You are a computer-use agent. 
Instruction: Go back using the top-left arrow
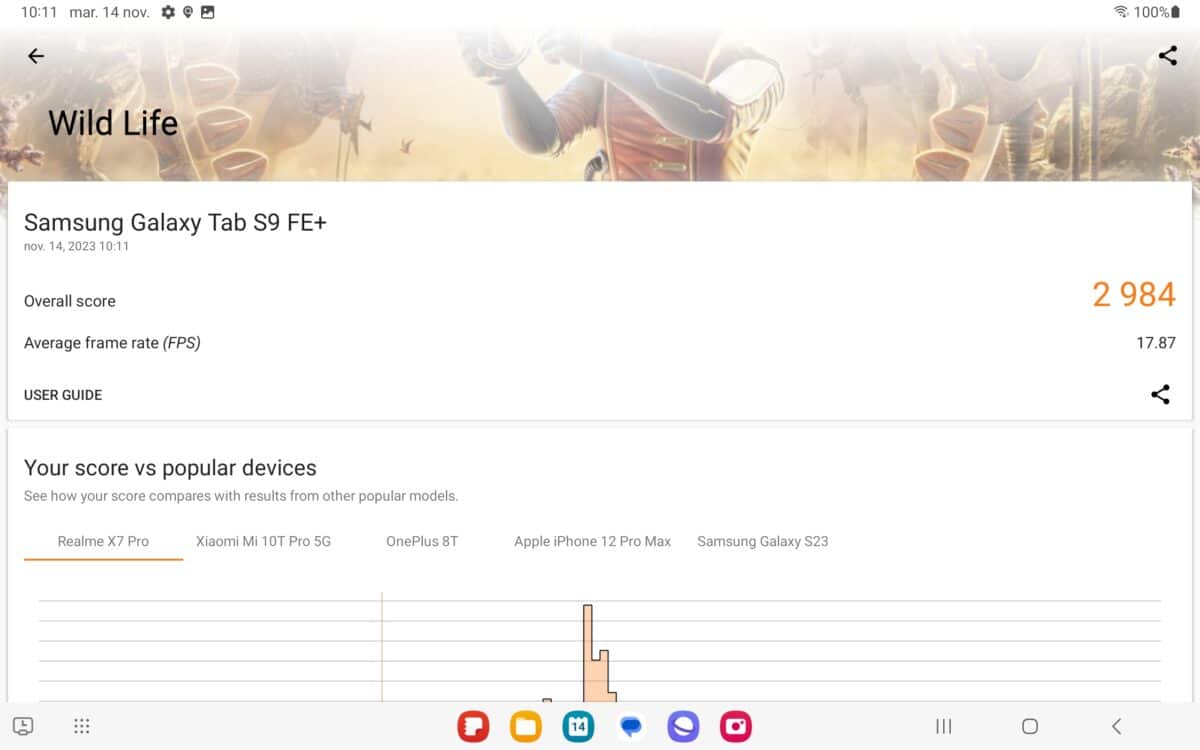36,56
